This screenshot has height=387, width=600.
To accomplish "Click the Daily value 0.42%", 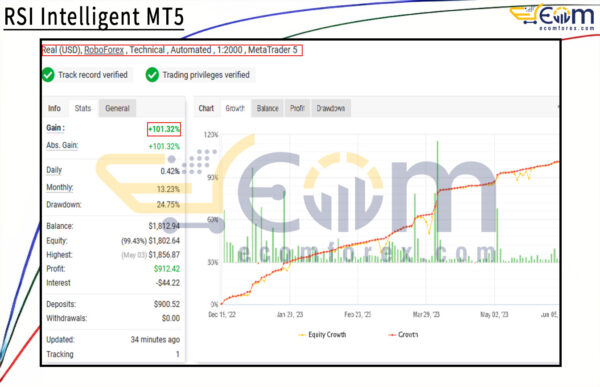I will click(170, 171).
